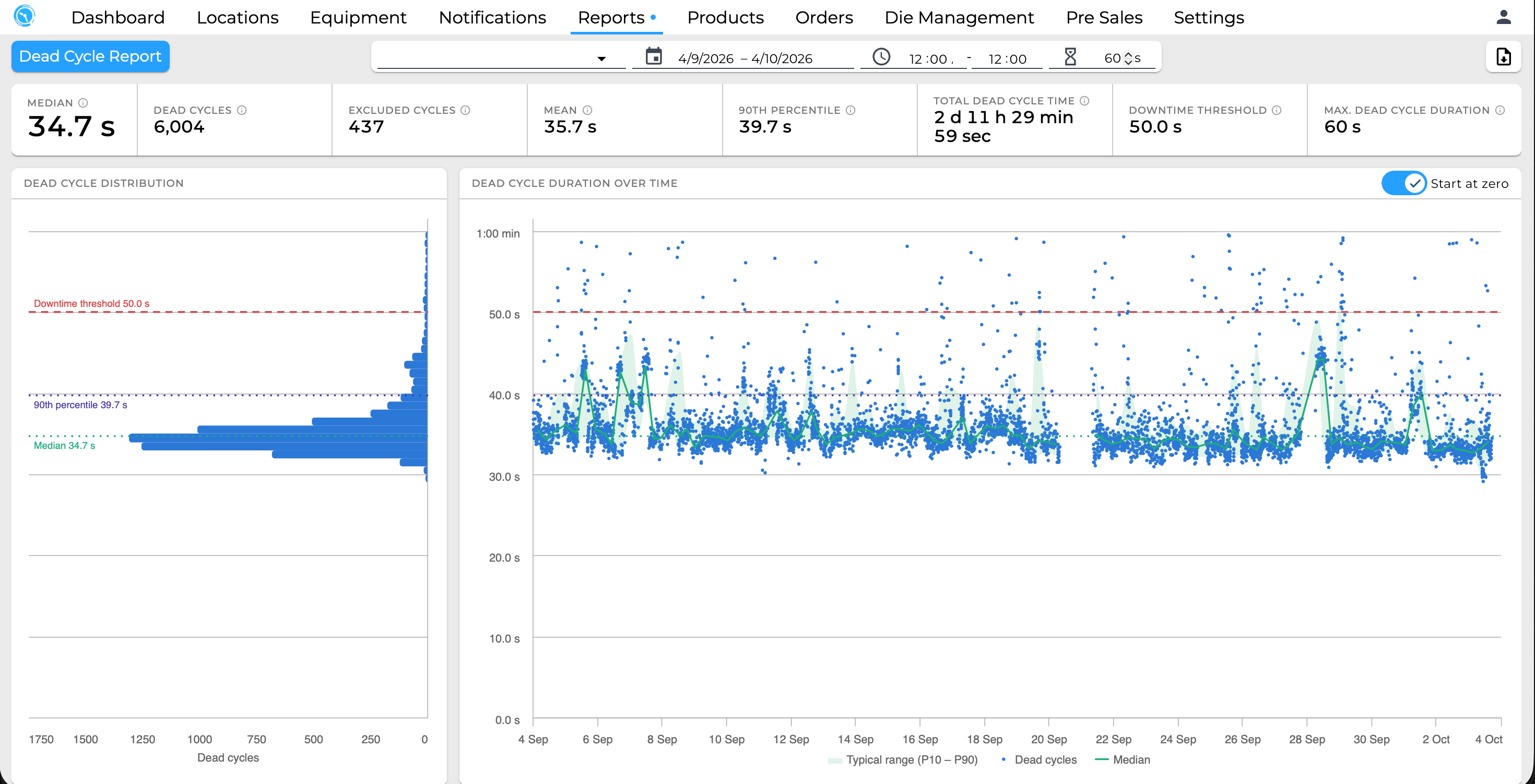
Task: Toggle Dead cycles legend series
Action: (x=1038, y=759)
